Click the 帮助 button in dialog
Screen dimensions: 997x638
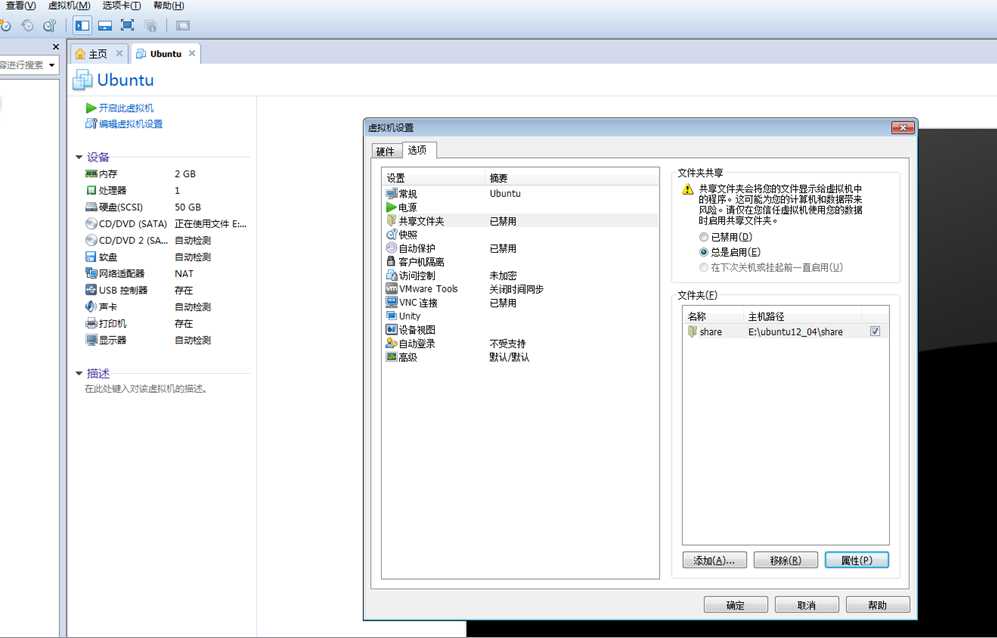pyautogui.click(x=877, y=605)
